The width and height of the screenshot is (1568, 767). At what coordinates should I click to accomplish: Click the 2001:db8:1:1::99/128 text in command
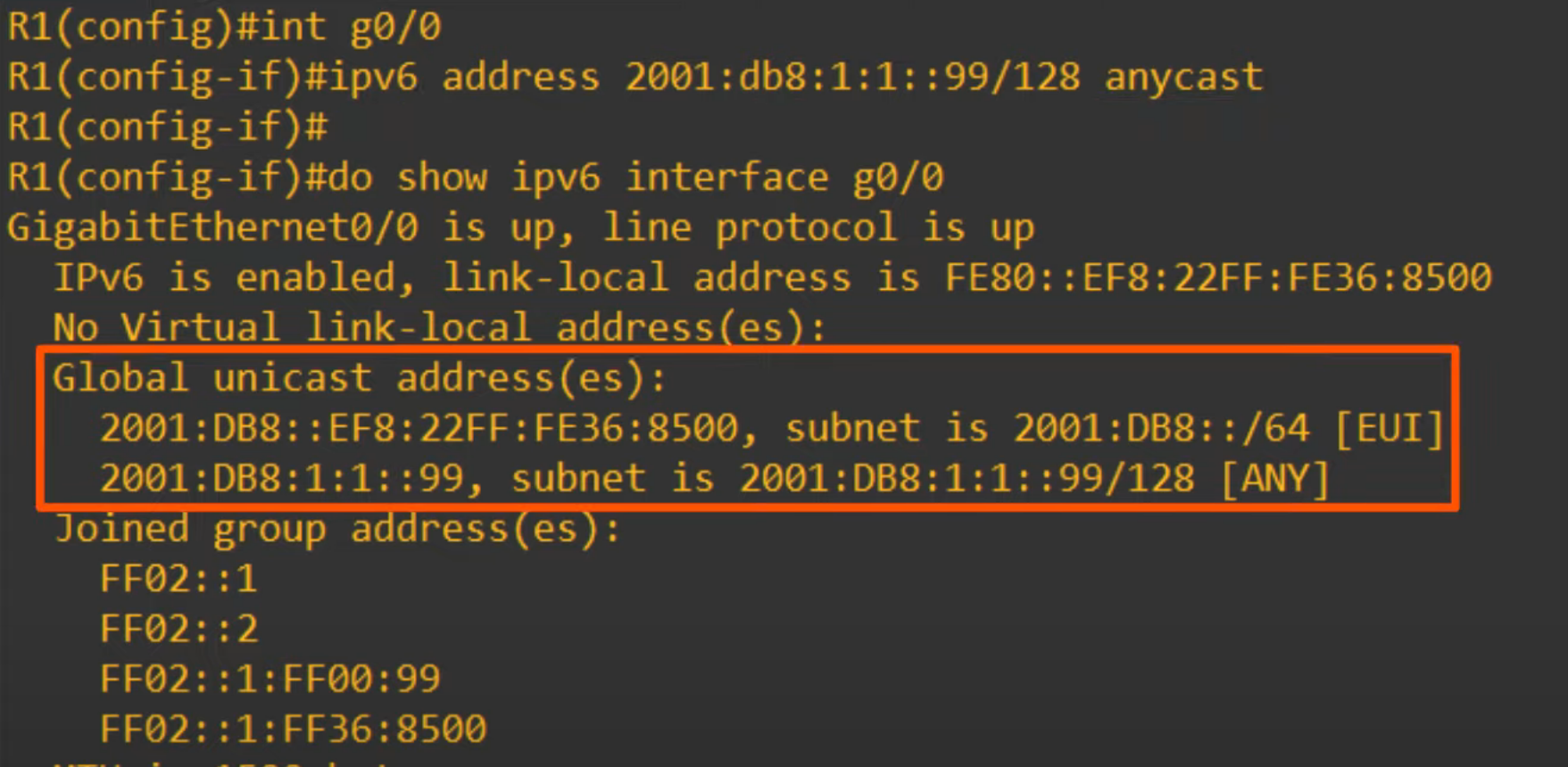(852, 78)
